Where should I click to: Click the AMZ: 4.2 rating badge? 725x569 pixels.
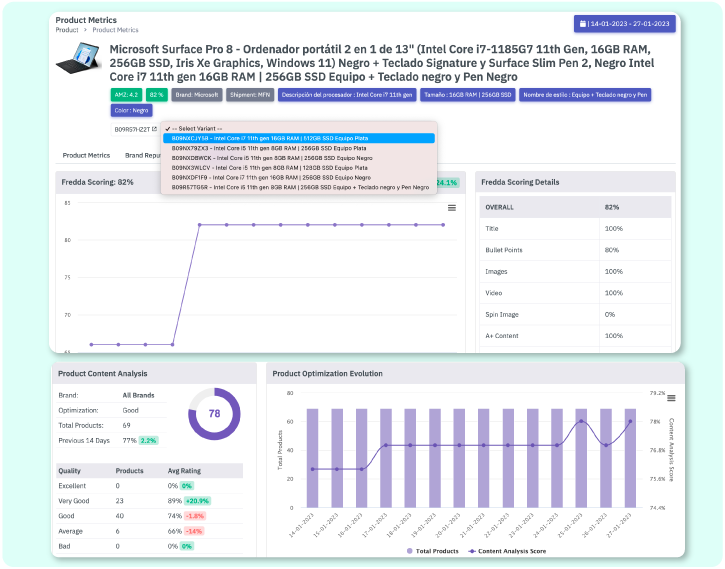point(126,95)
